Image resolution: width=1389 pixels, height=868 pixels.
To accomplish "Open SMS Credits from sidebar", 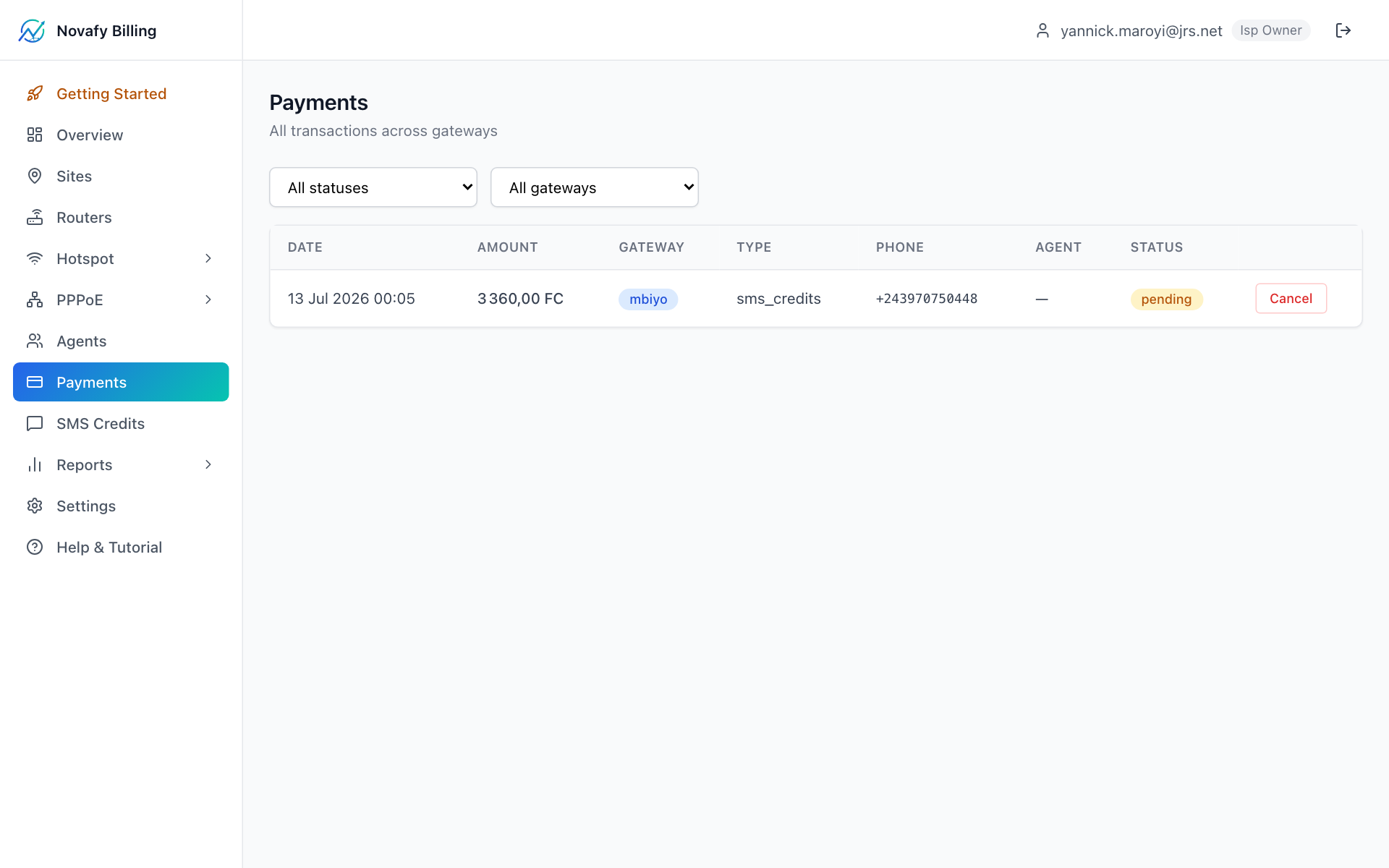I will click(x=121, y=423).
